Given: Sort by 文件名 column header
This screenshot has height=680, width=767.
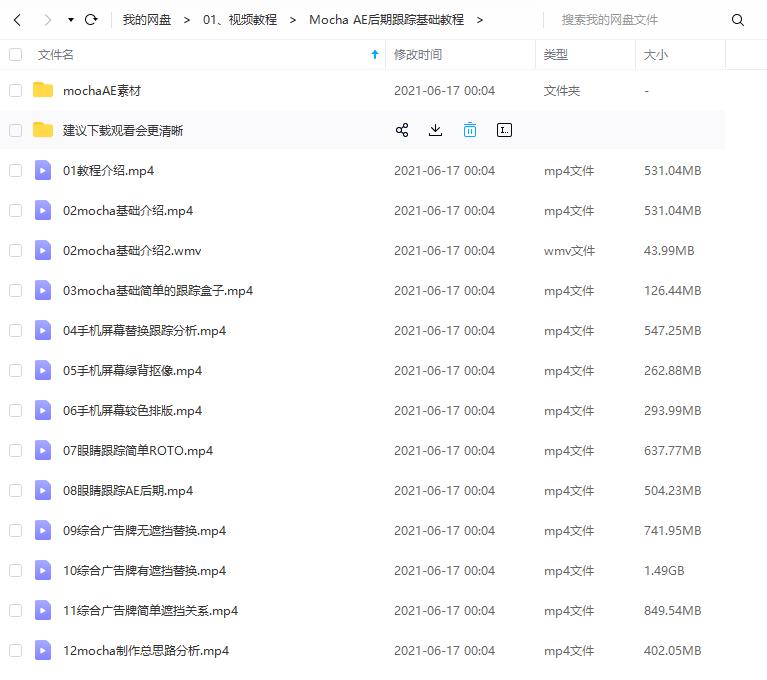Looking at the screenshot, I should click(x=56, y=55).
